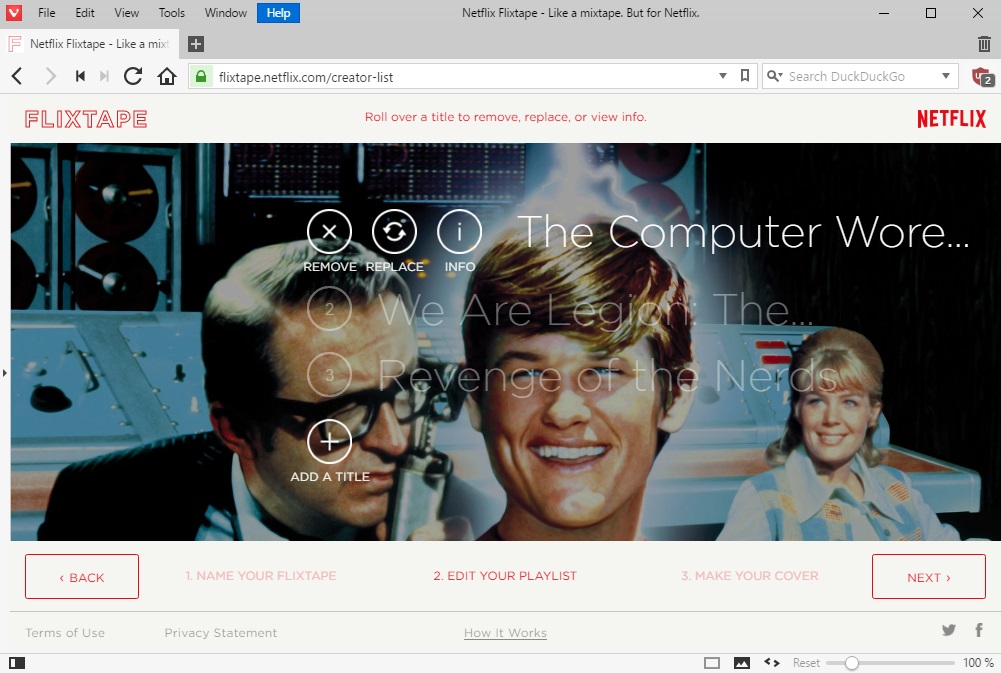Share on Facebook
Screen dimensions: 1001x673
click(x=979, y=630)
